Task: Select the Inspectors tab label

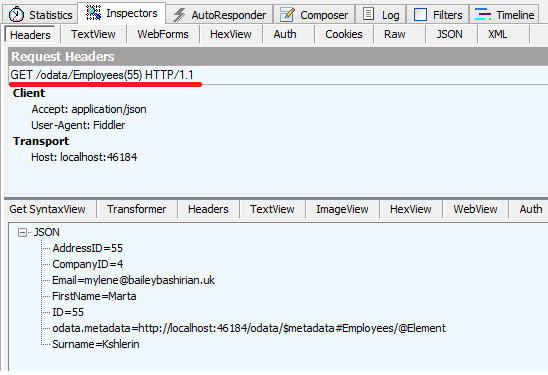Action: pos(132,13)
